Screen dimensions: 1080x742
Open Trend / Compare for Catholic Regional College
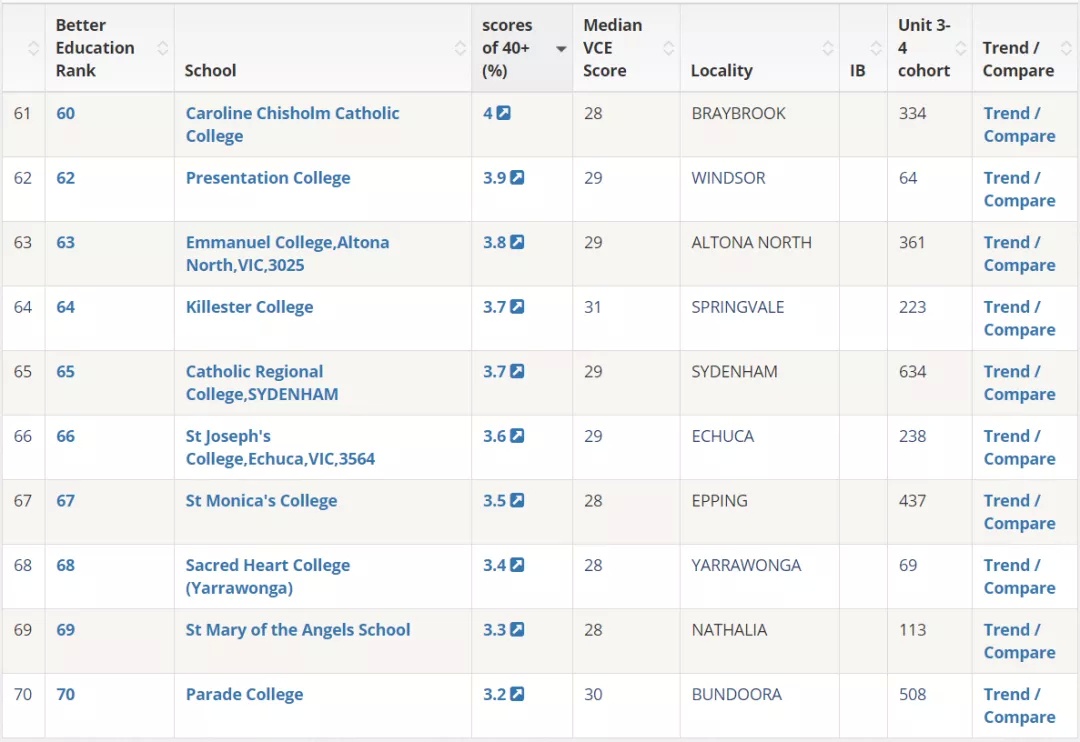(x=1019, y=383)
